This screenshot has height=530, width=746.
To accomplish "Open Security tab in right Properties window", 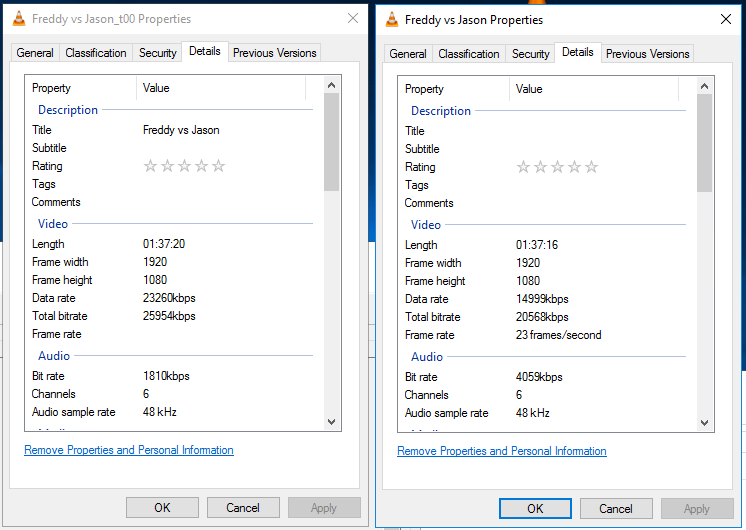I will (x=530, y=54).
